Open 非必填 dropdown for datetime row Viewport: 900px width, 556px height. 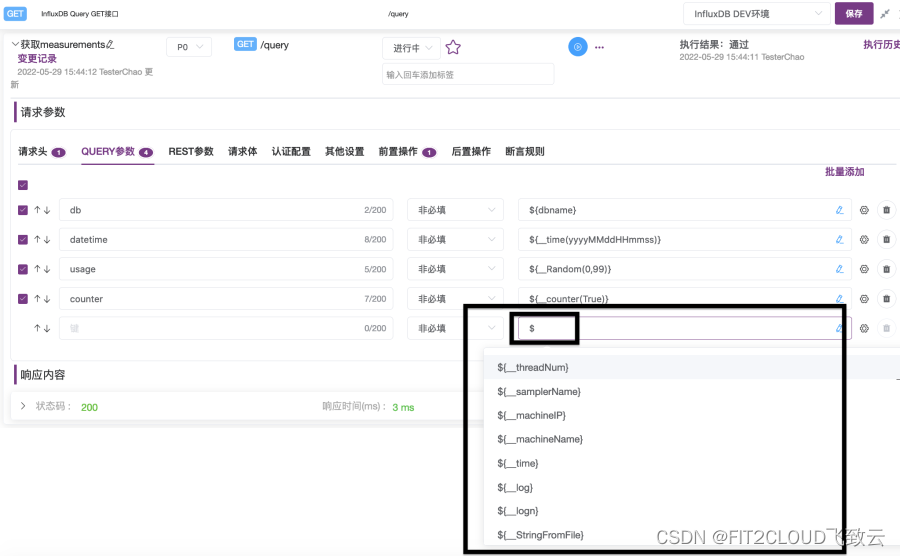pos(455,239)
